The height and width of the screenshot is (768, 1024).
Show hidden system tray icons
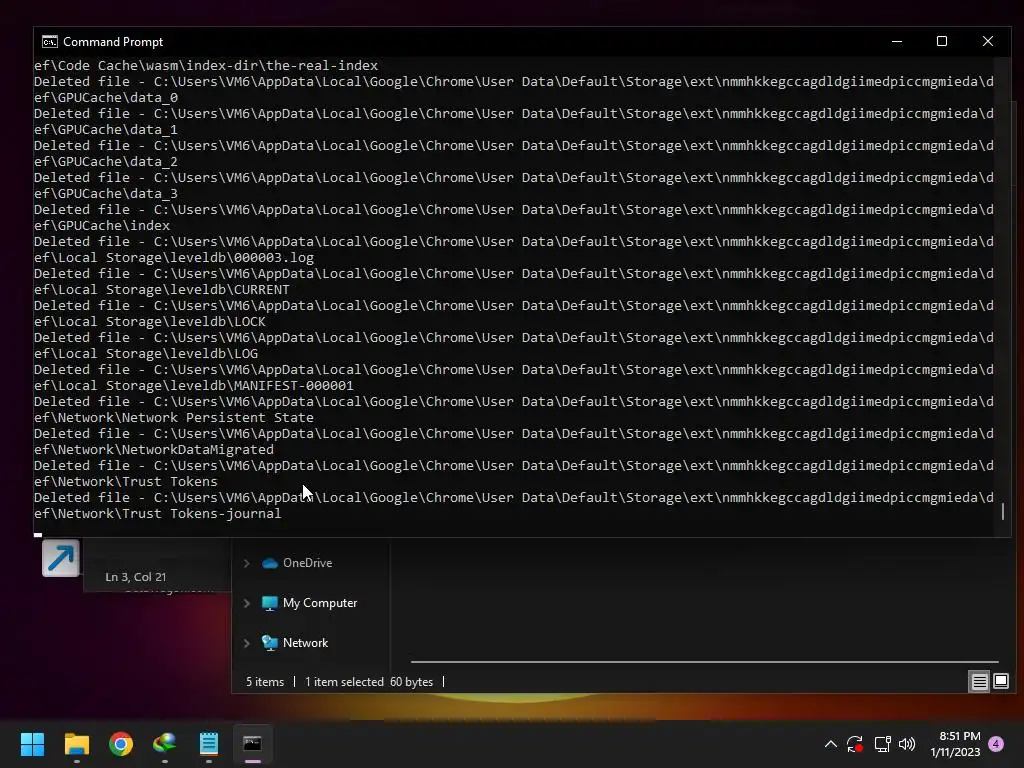831,744
